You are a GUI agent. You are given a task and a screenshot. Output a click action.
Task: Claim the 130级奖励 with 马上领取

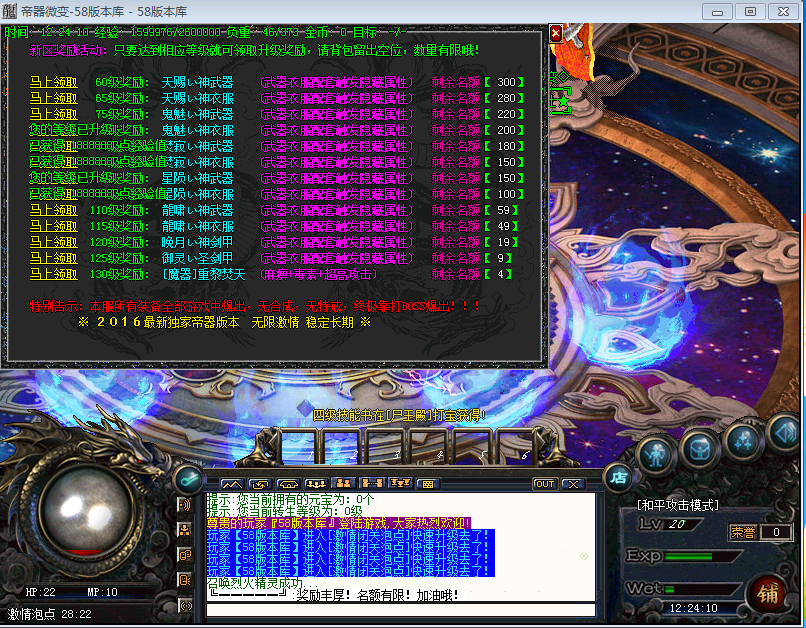tap(53, 274)
